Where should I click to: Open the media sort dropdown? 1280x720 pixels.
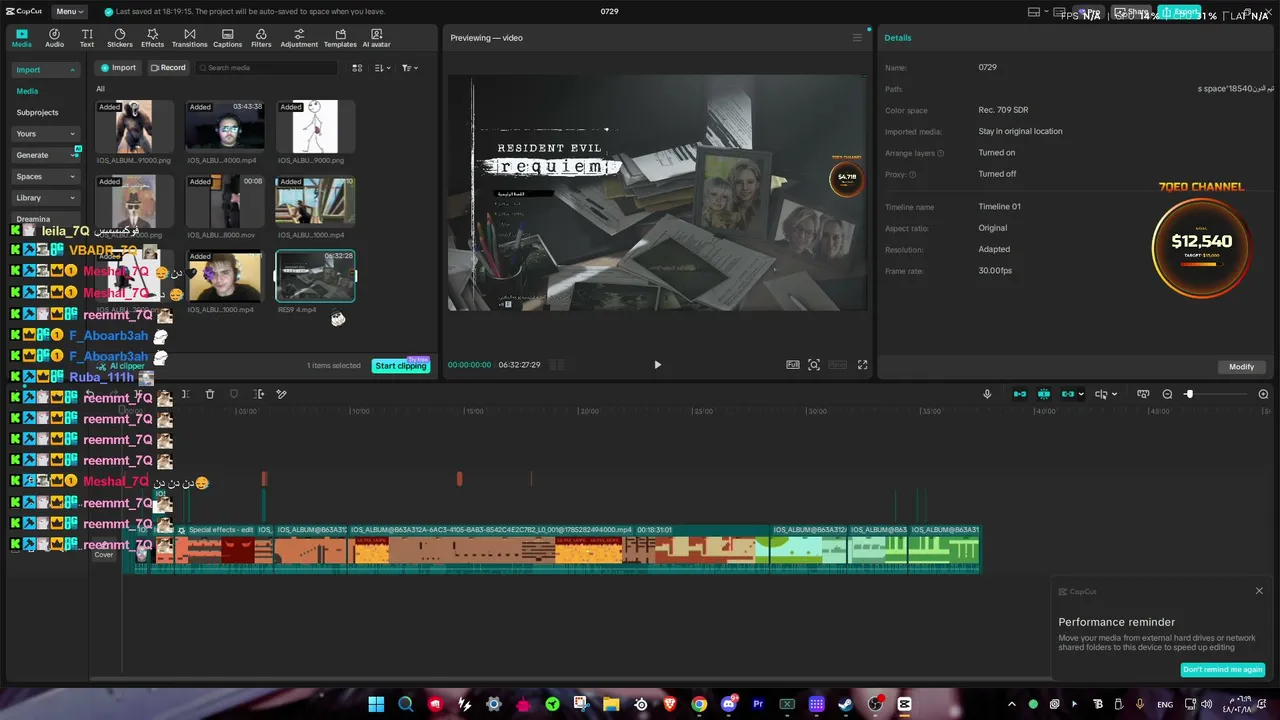pyautogui.click(x=383, y=68)
